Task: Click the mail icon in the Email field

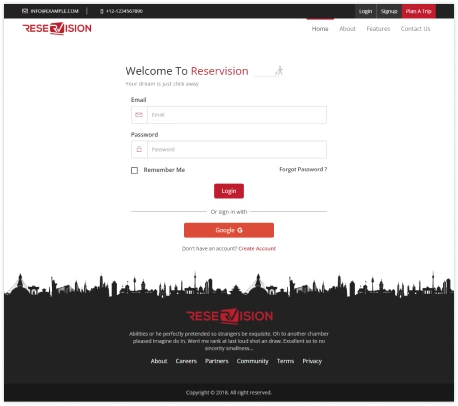Action: [x=139, y=115]
